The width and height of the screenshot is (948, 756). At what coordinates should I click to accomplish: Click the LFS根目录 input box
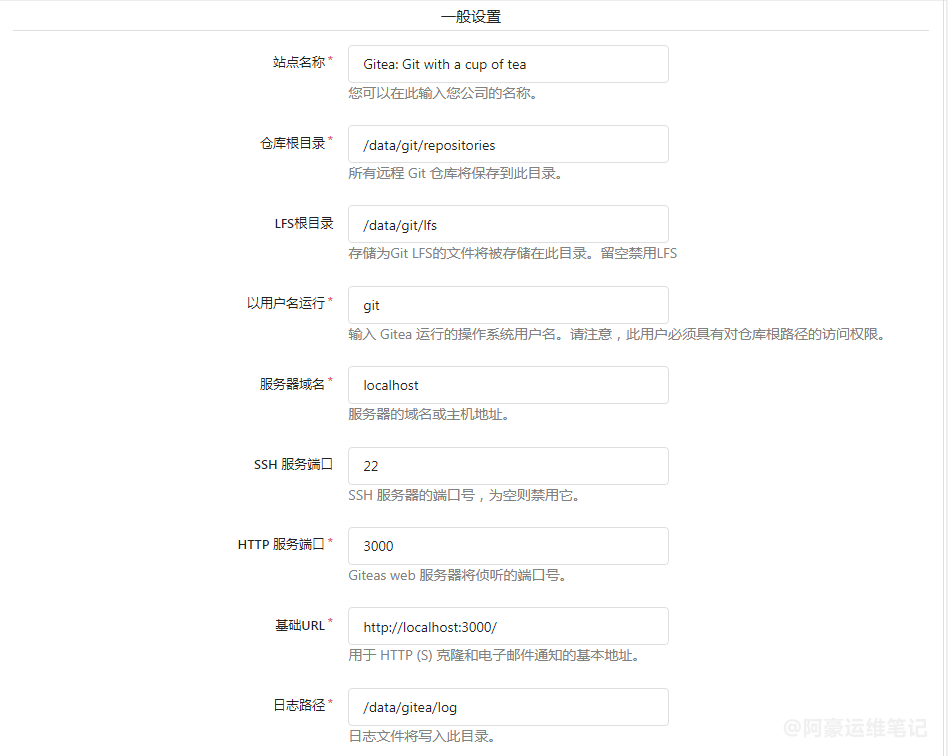pyautogui.click(x=507, y=225)
